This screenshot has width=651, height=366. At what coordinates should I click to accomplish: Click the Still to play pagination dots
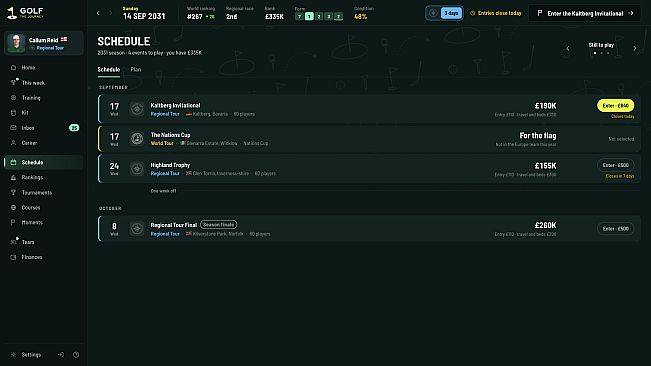pyautogui.click(x=601, y=53)
